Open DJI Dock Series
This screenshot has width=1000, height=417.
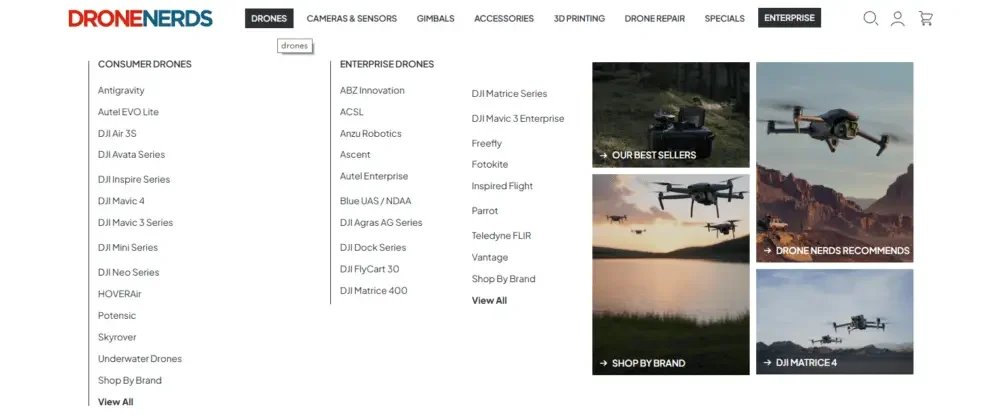tap(373, 248)
